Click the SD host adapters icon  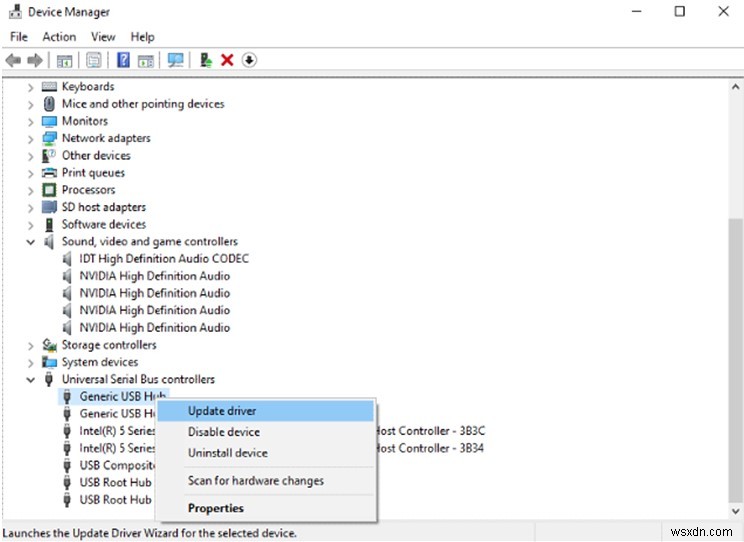coord(49,207)
